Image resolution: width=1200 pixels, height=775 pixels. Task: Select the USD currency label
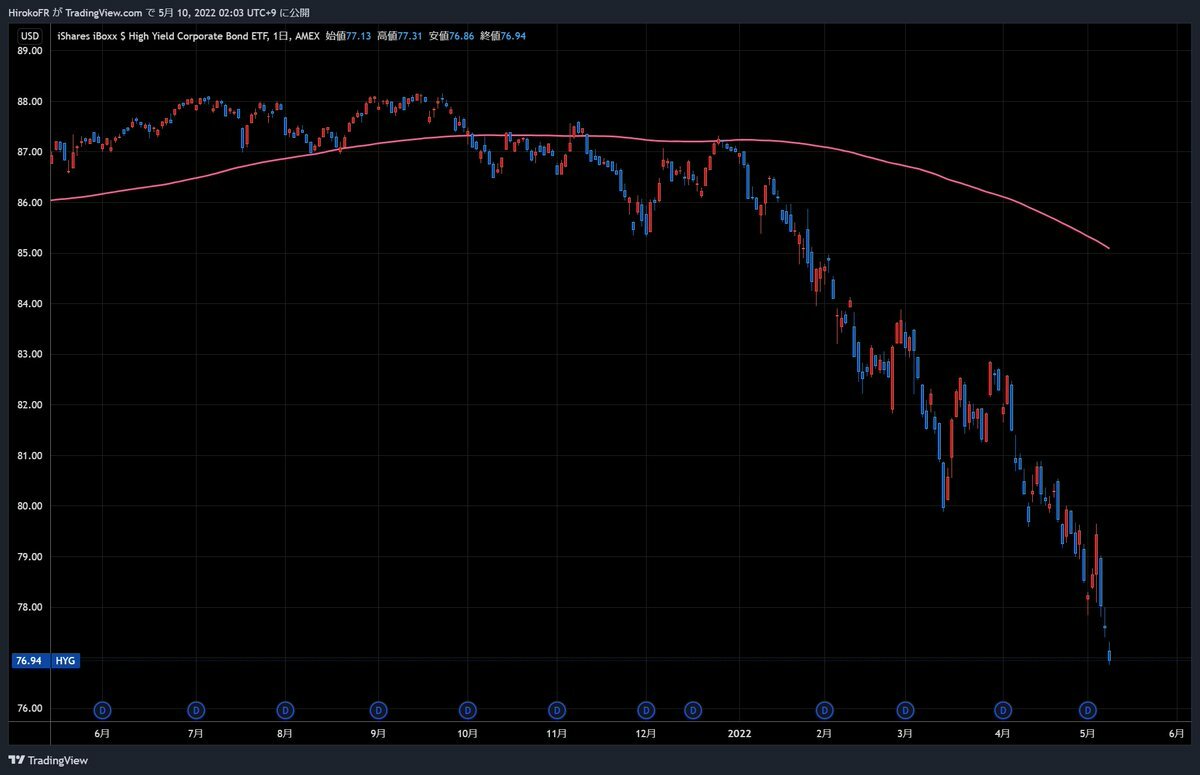pos(30,37)
